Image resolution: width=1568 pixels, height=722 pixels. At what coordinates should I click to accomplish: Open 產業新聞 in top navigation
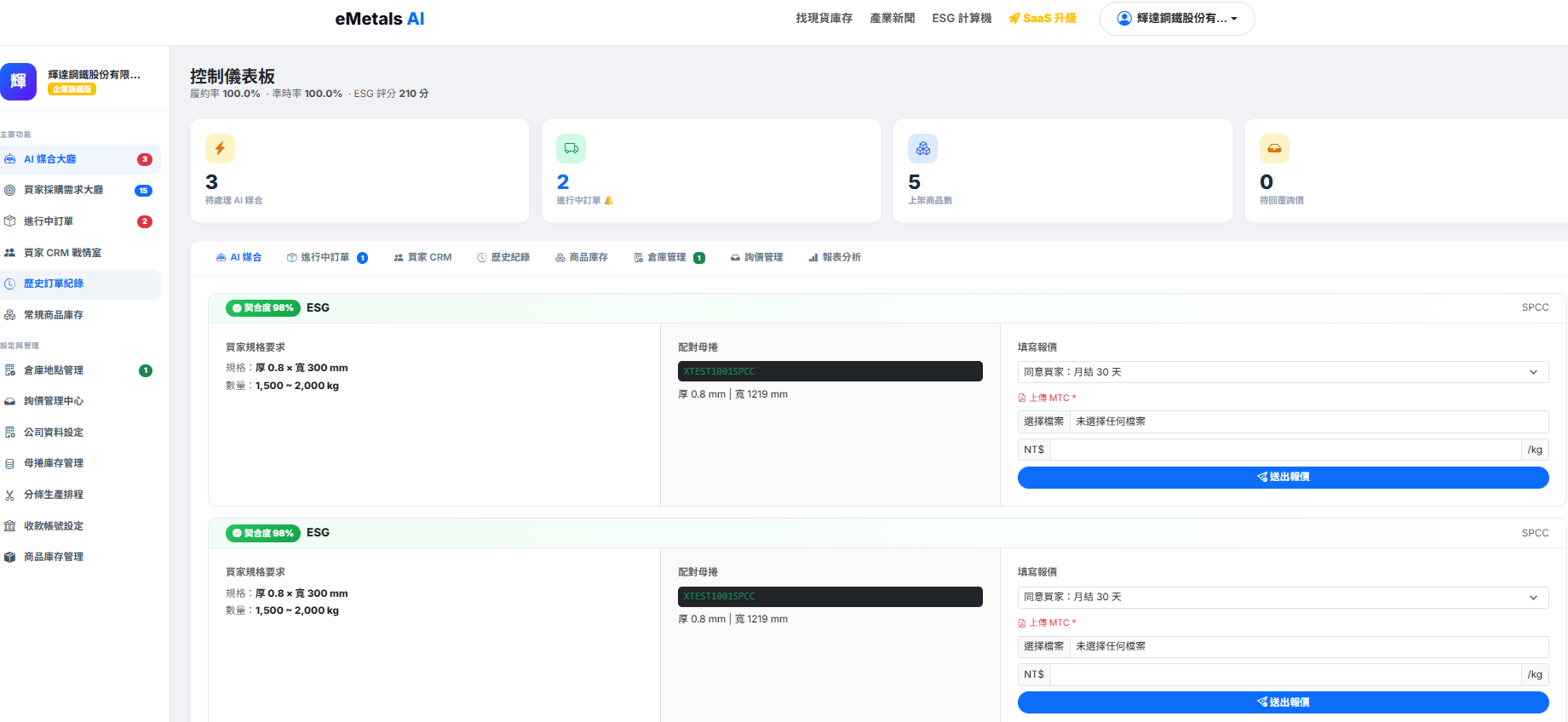click(x=893, y=19)
